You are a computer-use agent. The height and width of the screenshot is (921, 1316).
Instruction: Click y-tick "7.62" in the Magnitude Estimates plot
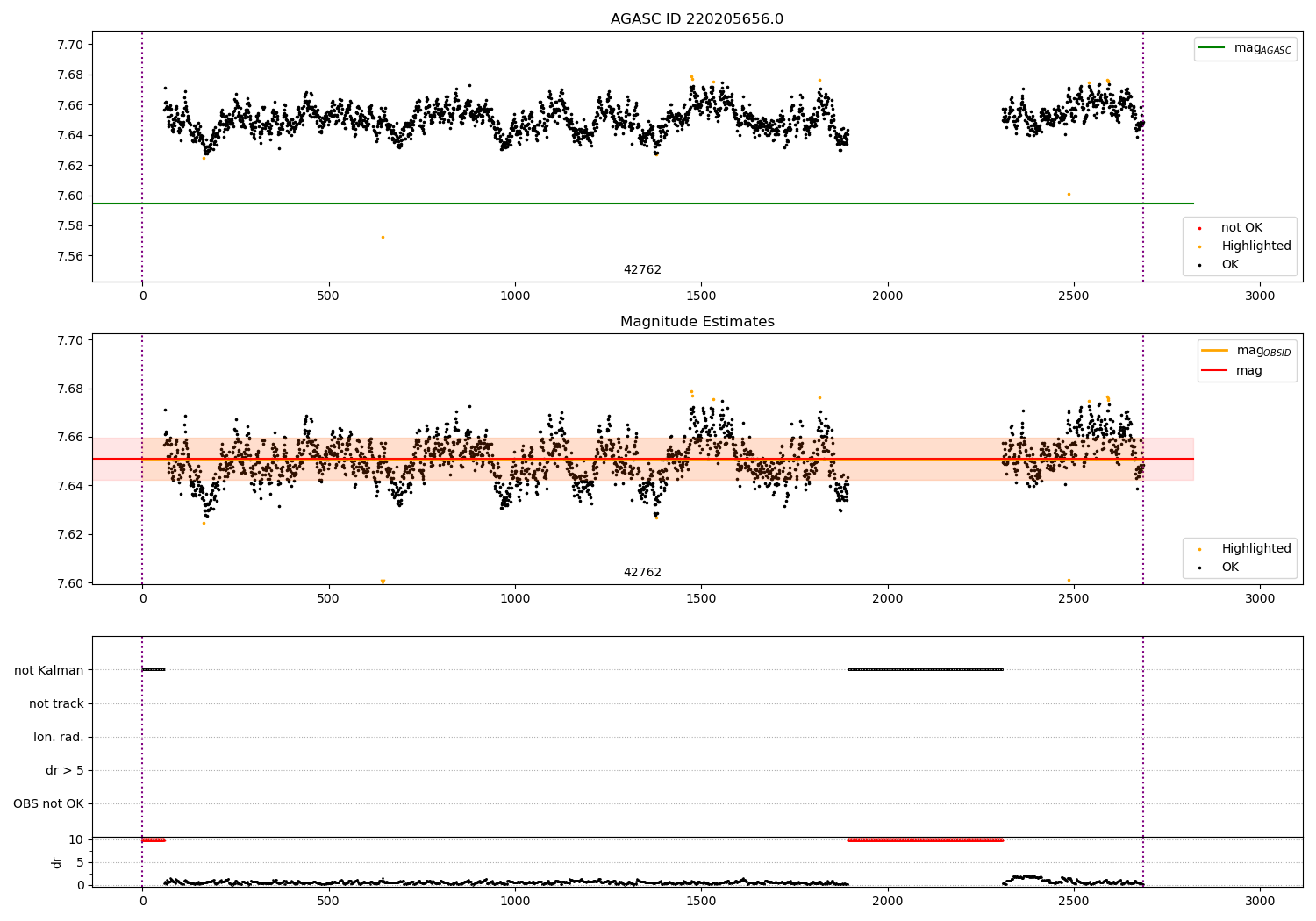pyautogui.click(x=69, y=535)
